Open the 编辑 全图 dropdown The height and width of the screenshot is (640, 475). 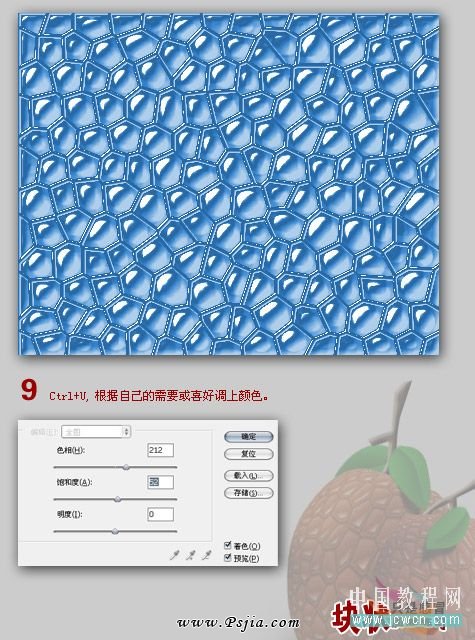click(95, 431)
